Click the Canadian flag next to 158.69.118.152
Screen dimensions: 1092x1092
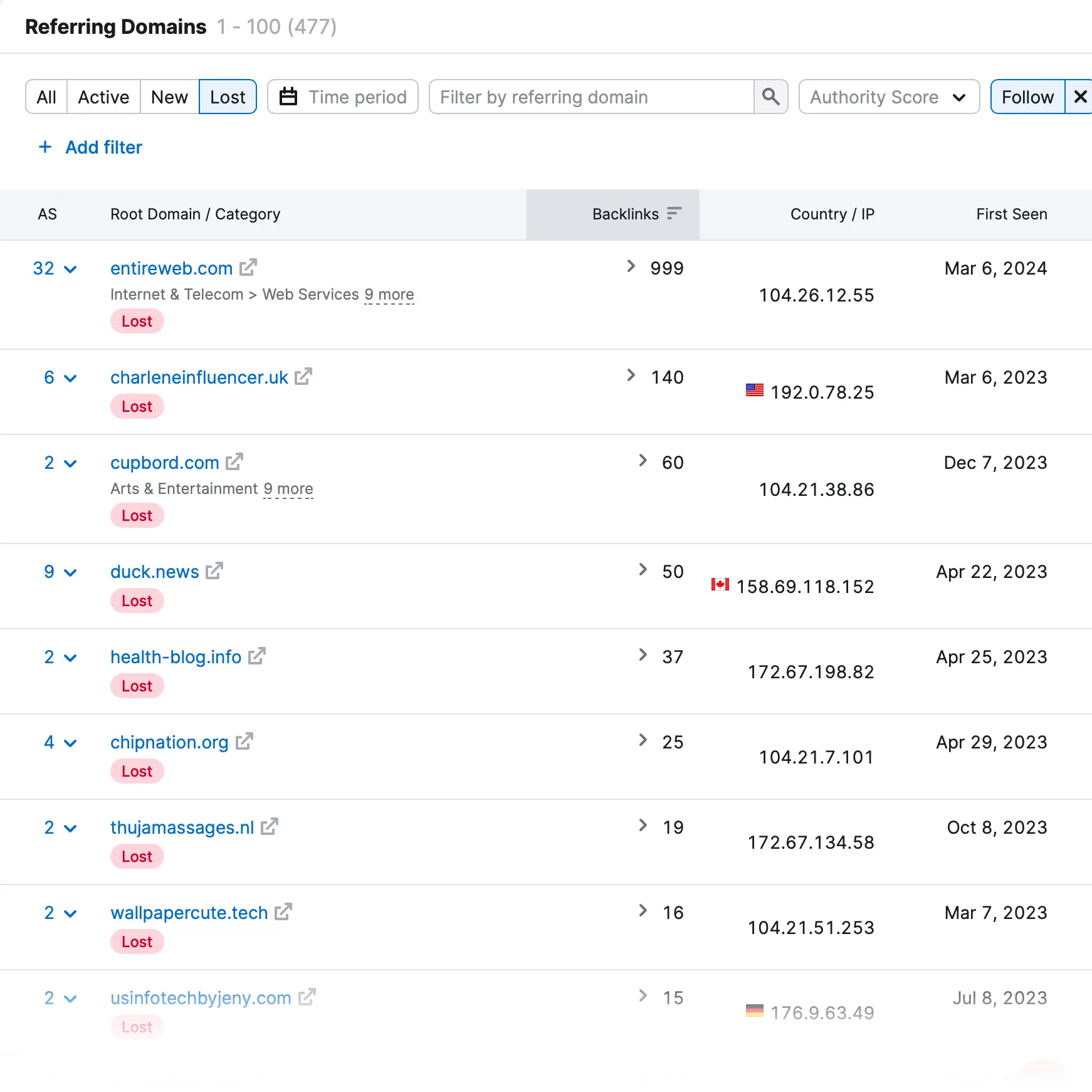(720, 584)
